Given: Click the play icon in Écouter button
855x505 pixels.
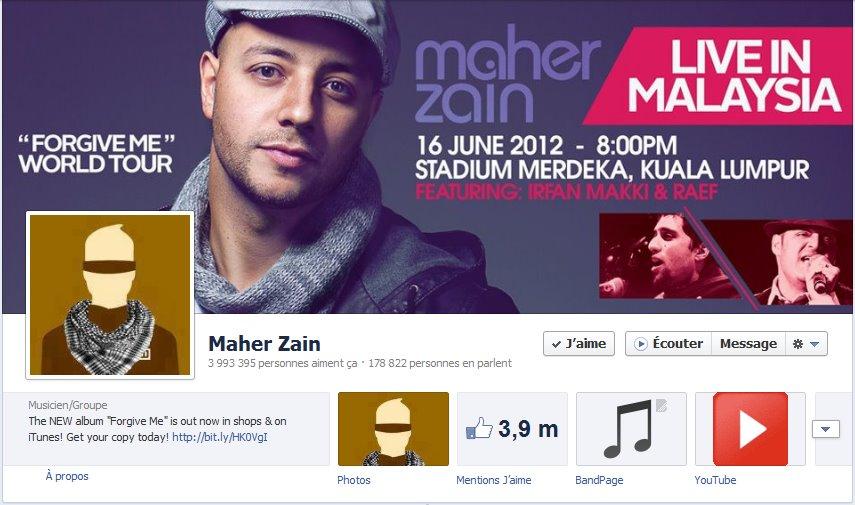Looking at the screenshot, I should pyautogui.click(x=641, y=344).
